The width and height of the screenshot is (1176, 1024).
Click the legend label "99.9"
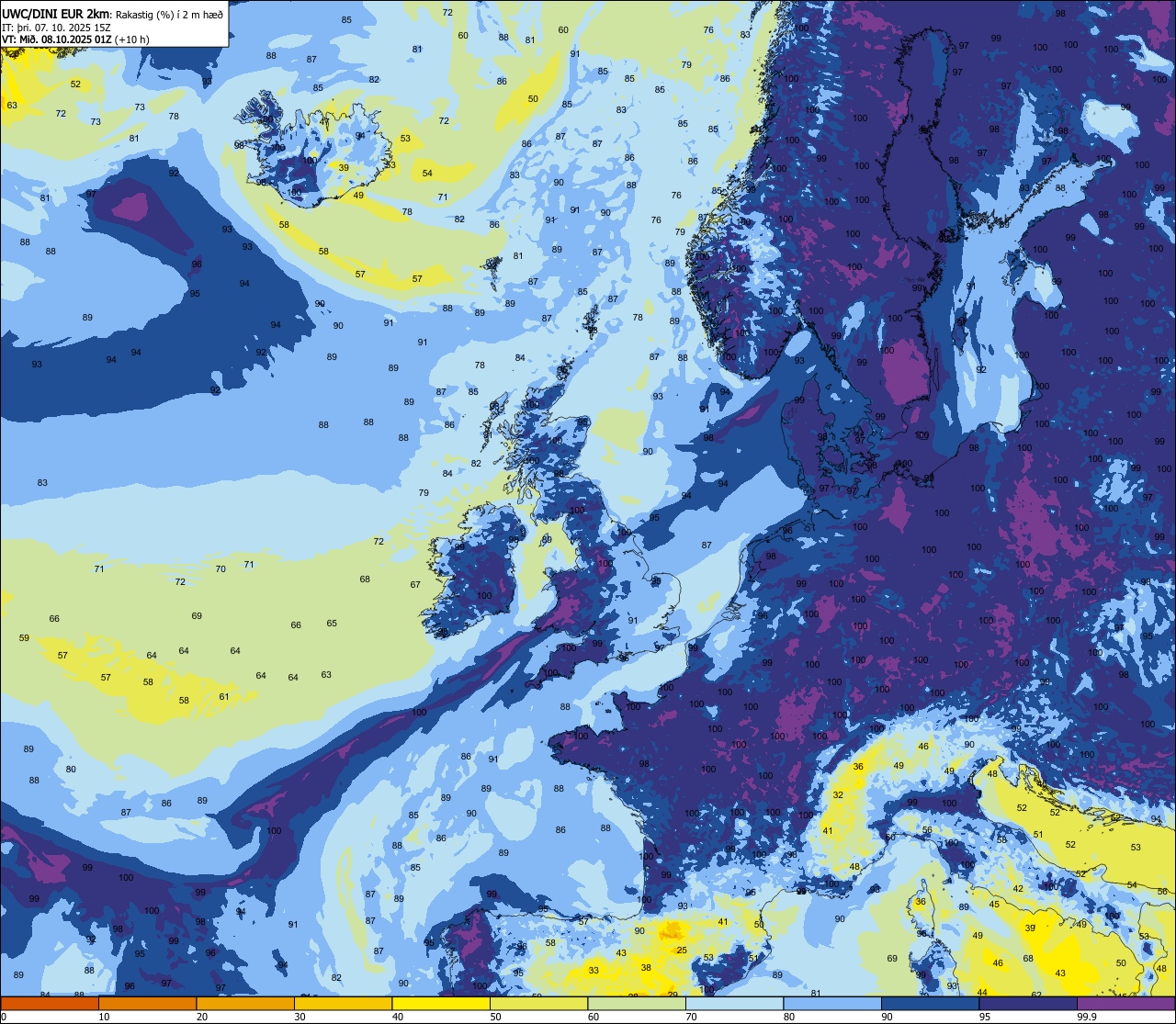1088,1017
